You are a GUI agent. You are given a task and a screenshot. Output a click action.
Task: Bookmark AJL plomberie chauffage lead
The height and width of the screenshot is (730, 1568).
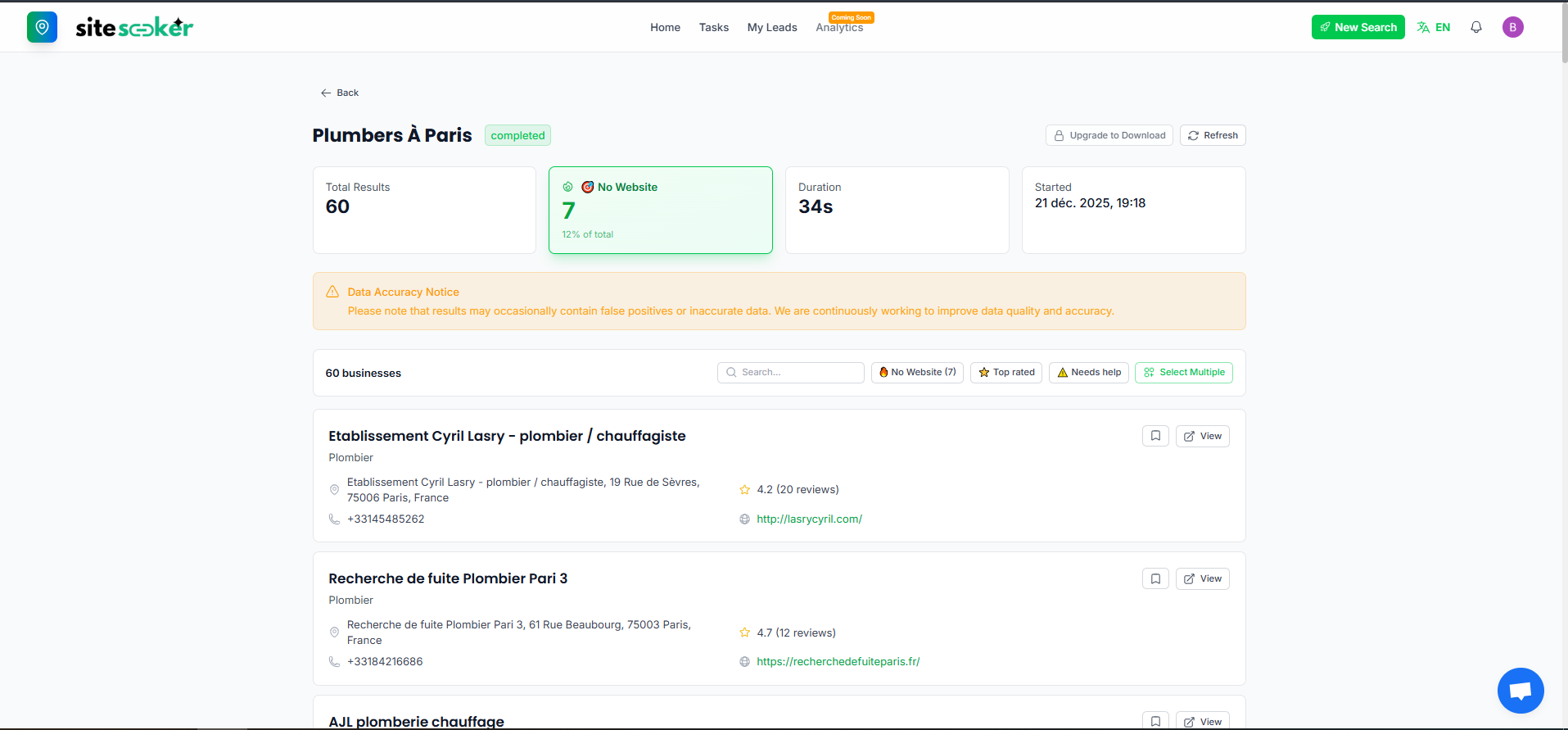1155,721
